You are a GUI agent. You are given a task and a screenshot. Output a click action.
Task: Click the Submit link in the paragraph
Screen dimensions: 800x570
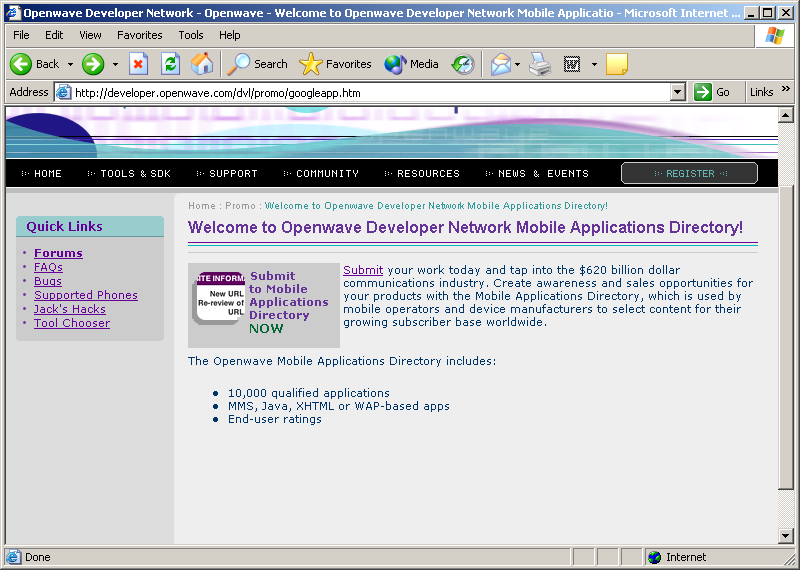pos(363,270)
